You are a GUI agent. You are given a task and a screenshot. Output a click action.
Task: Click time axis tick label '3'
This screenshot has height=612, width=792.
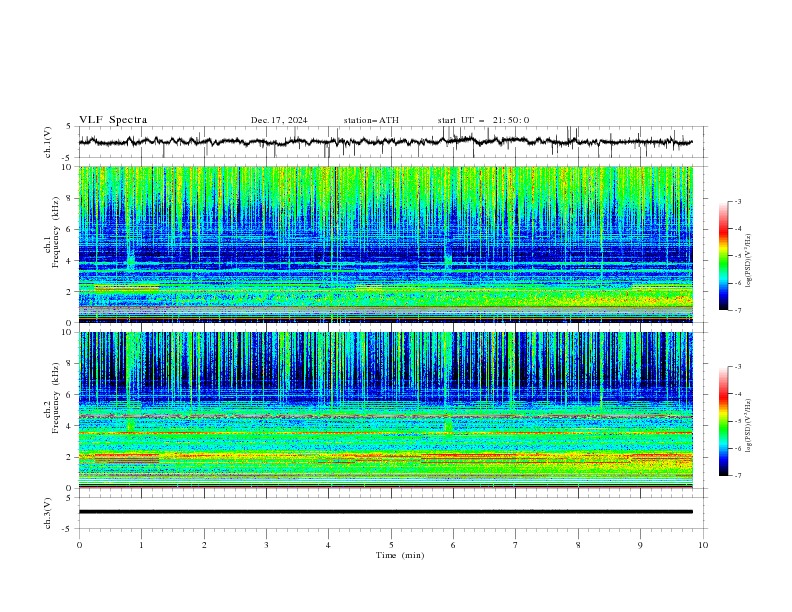coord(266,545)
